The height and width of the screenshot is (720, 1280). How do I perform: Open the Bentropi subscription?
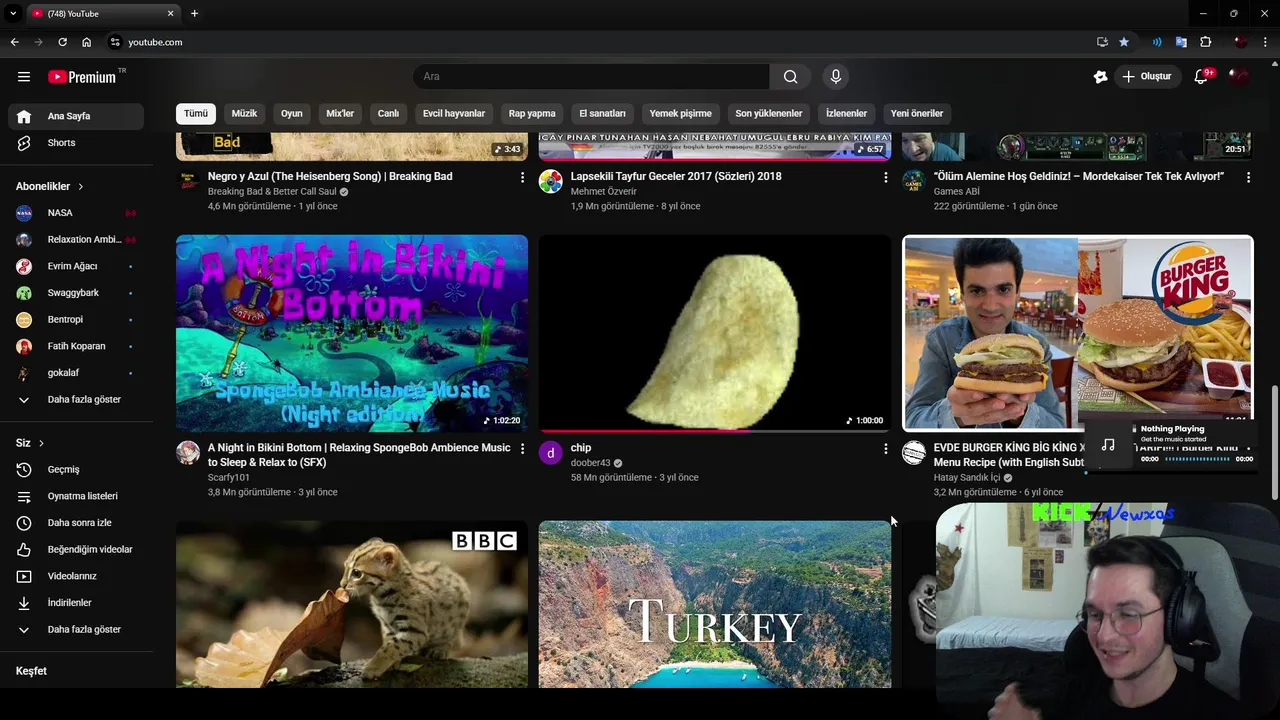76,320
